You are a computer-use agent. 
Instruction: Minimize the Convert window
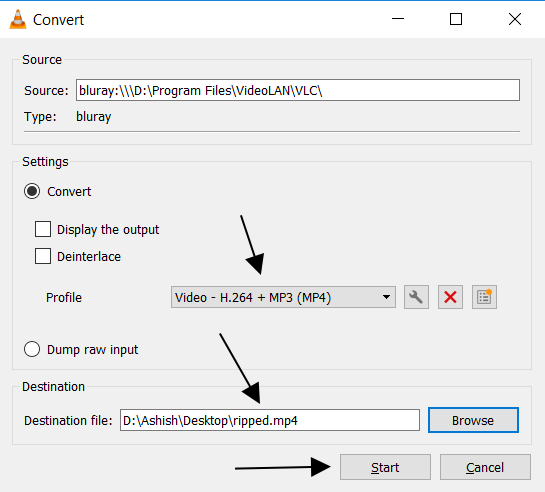398,19
